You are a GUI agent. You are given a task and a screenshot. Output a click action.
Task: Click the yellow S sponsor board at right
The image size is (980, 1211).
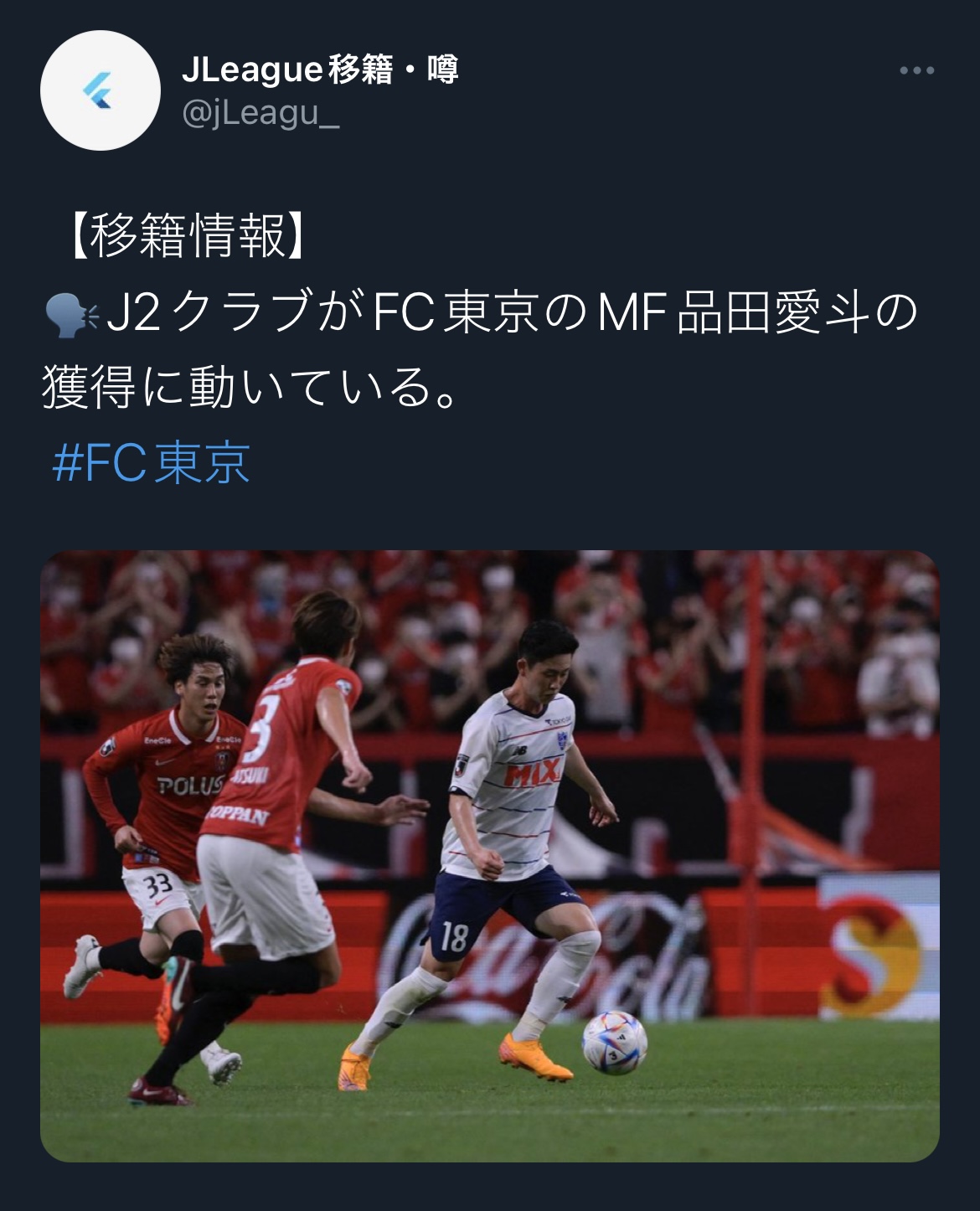[878, 945]
